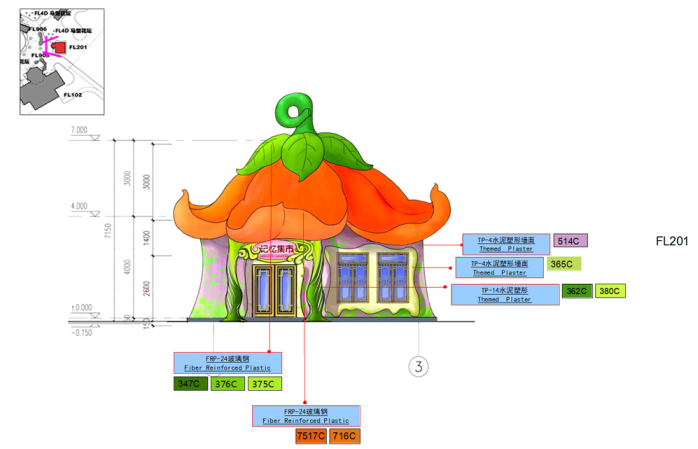Select the 347C green color swatch
The width and height of the screenshot is (698, 449).
pos(190,383)
